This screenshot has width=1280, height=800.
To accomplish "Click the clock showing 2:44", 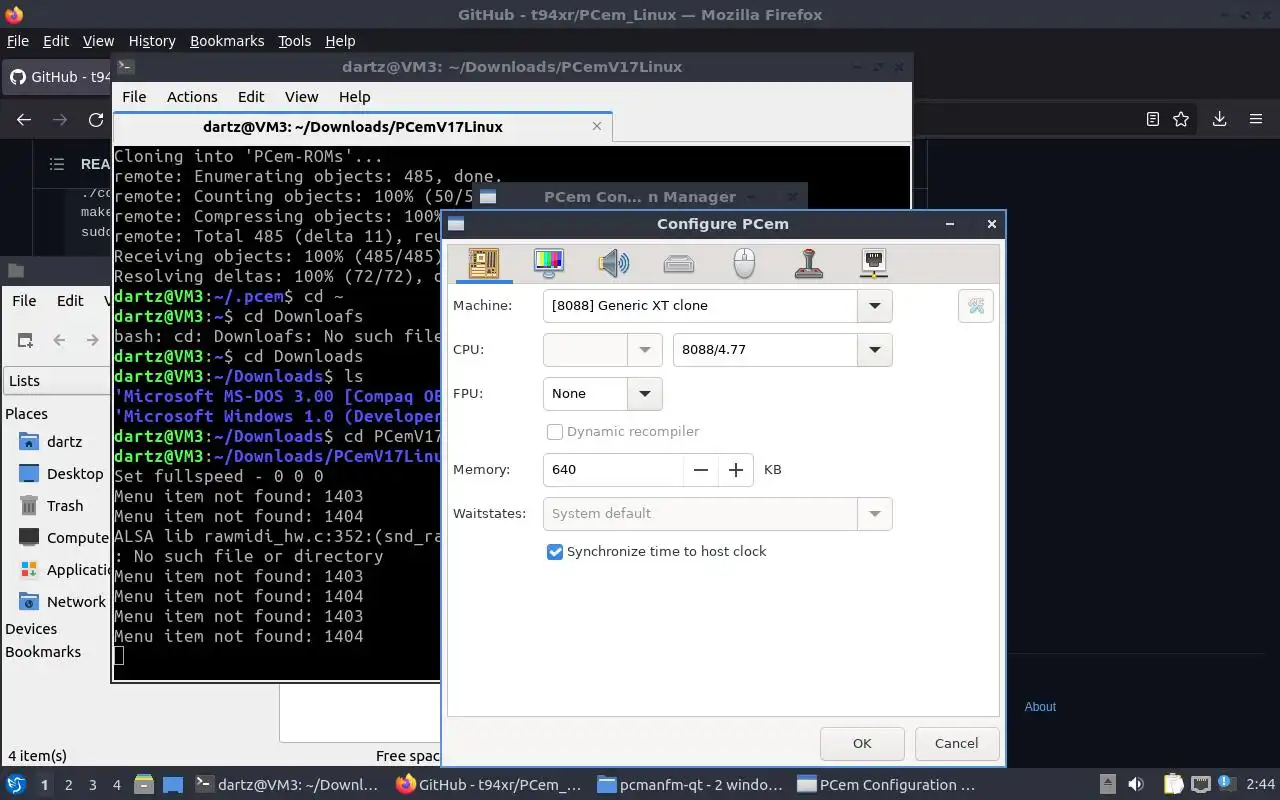I will (1261, 785).
